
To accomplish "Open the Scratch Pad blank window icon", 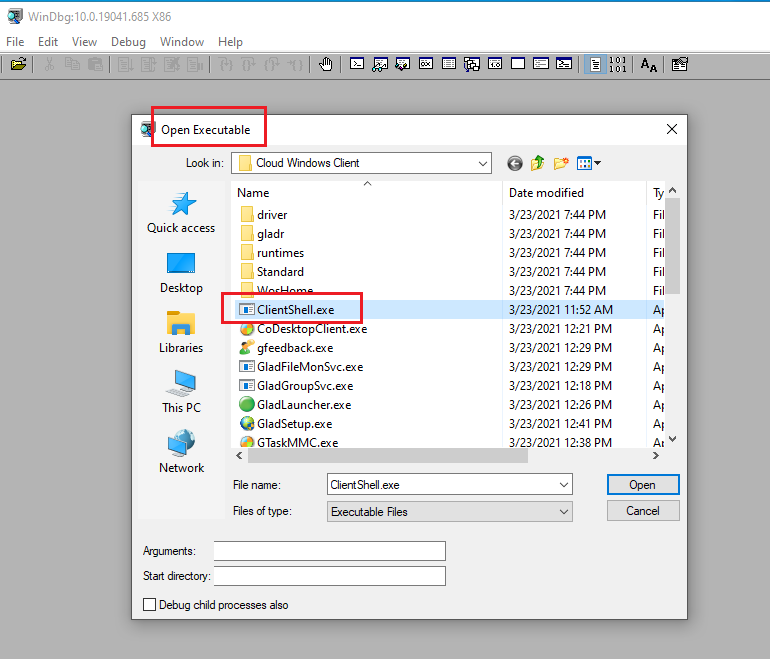I will [518, 64].
